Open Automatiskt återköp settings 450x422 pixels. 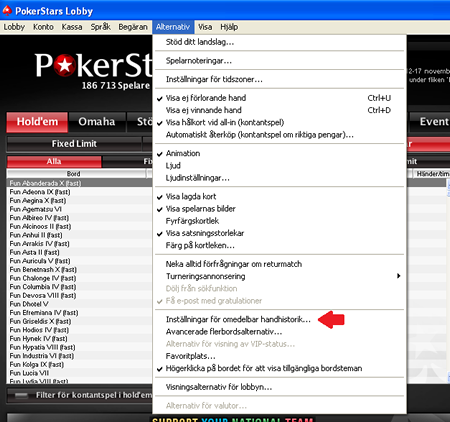pyautogui.click(x=279, y=135)
